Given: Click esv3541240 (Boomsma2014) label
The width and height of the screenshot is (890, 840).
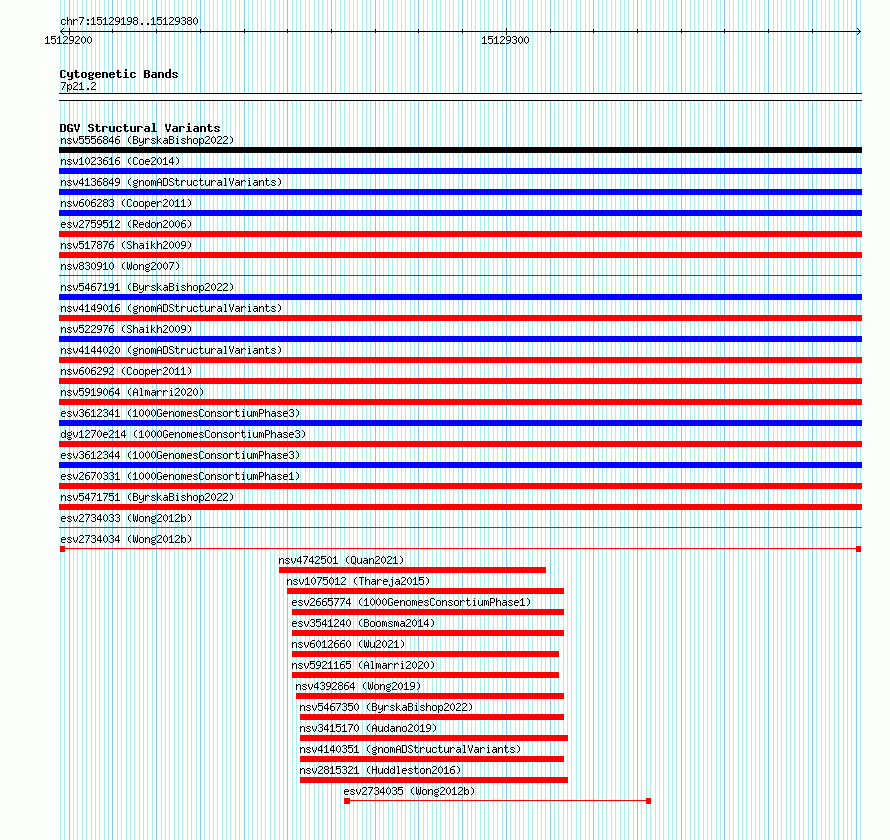Looking at the screenshot, I should coord(363,623).
